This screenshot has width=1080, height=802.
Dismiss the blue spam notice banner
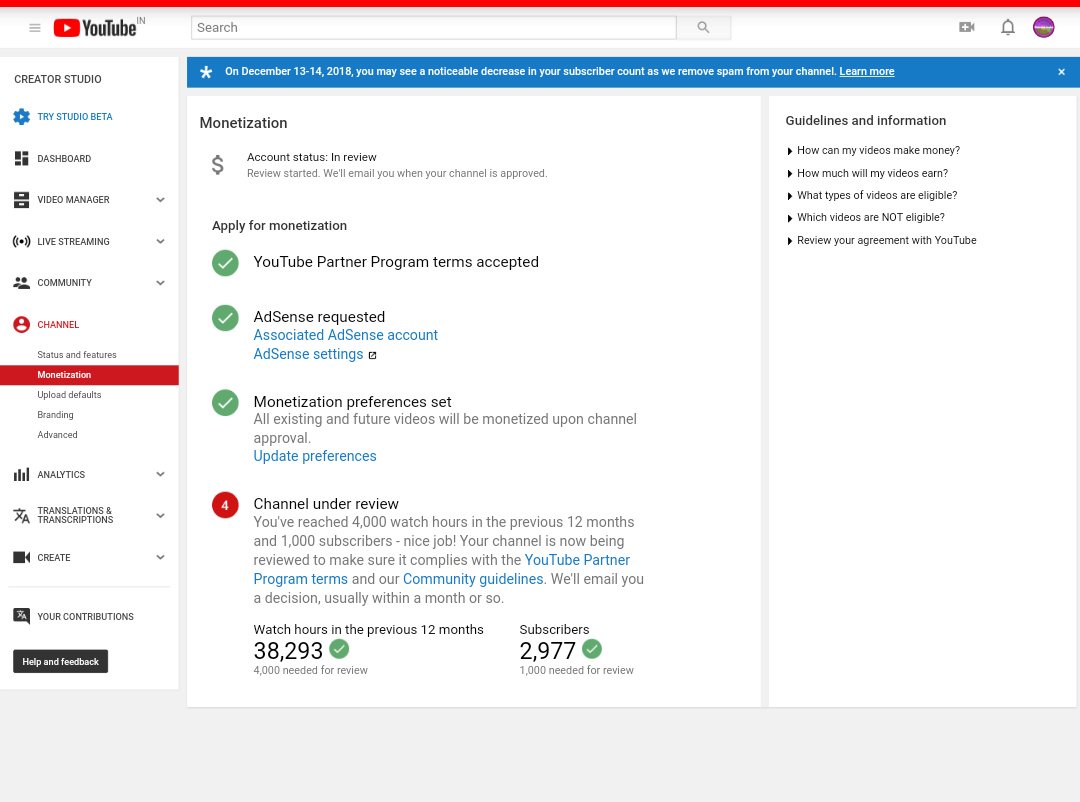[1061, 72]
